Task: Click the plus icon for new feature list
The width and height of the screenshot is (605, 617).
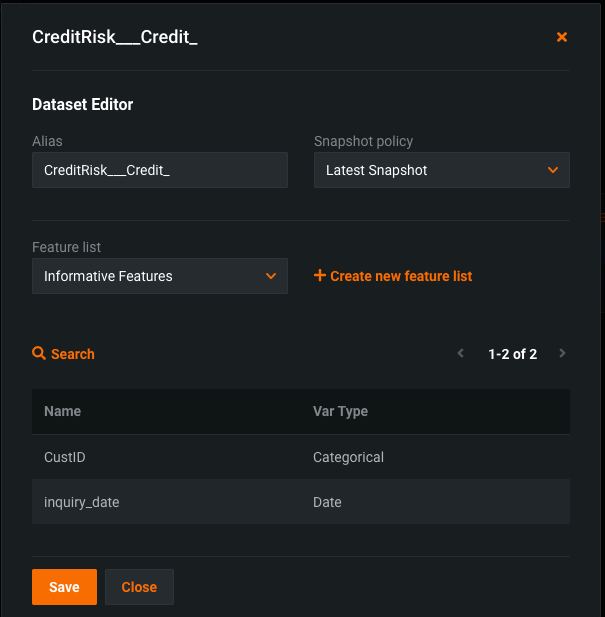Action: [x=320, y=275]
